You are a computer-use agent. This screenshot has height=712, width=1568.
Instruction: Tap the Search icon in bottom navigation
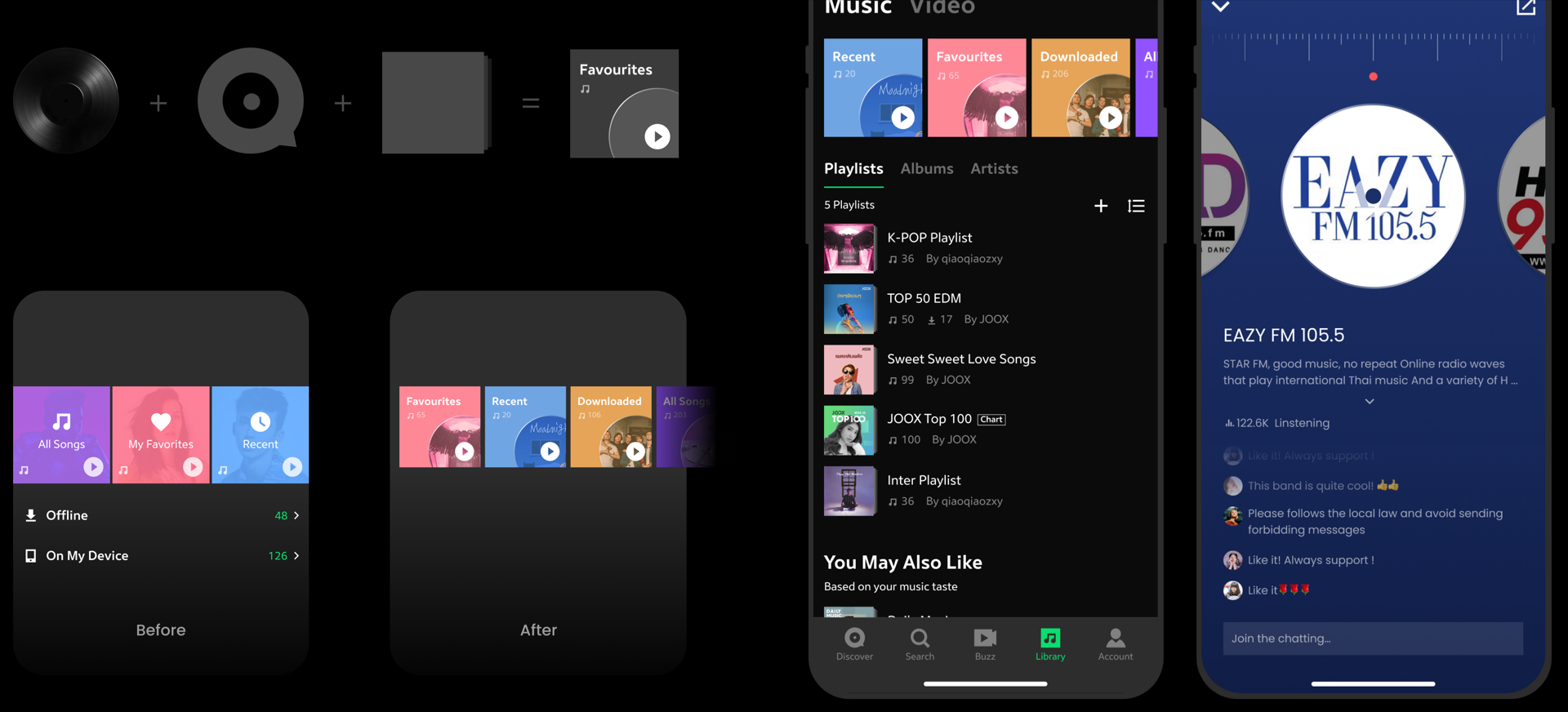pos(920,638)
